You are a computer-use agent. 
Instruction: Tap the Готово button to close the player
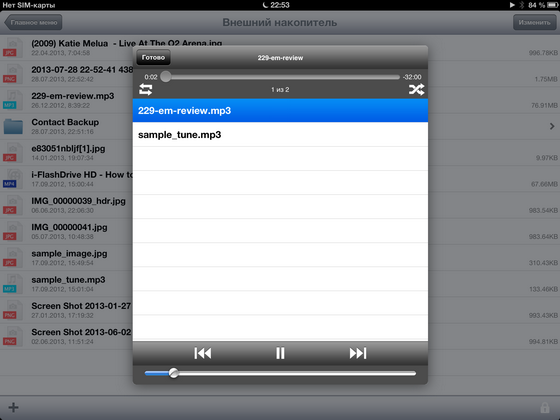coord(153,58)
